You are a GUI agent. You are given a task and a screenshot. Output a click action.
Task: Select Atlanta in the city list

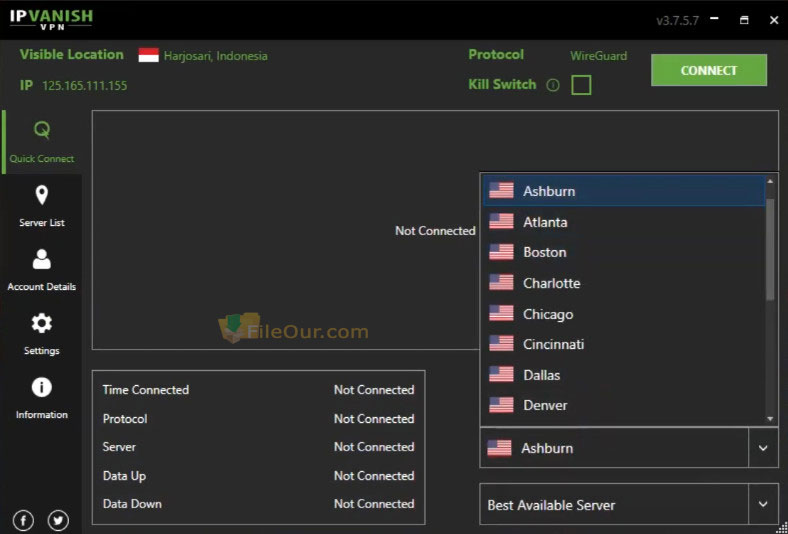[623, 222]
